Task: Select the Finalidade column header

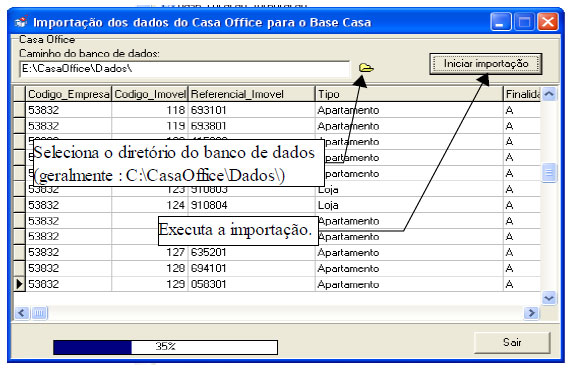Action: coord(522,94)
